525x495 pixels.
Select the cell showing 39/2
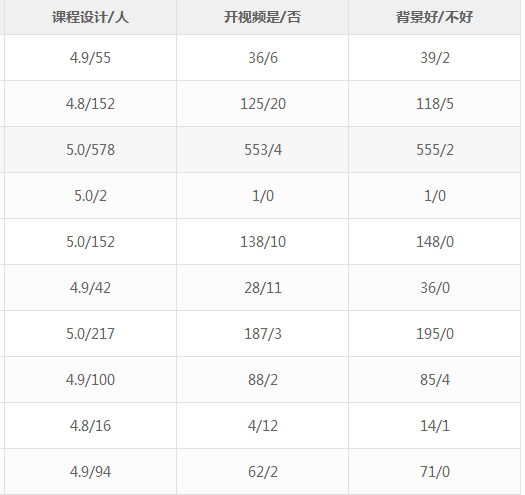click(435, 58)
